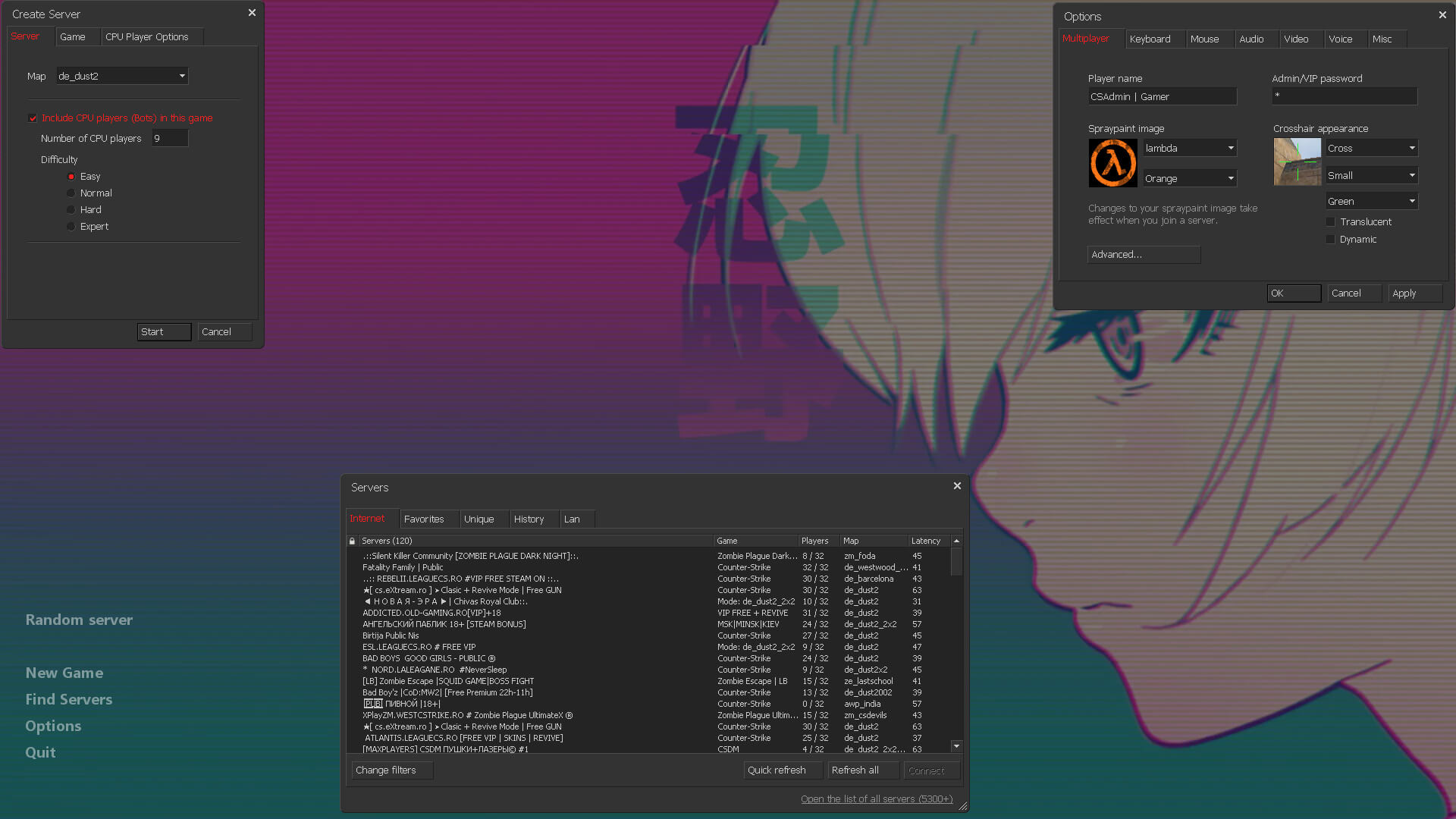This screenshot has height=819, width=1456.
Task: Click the Player name input field
Action: (1163, 96)
